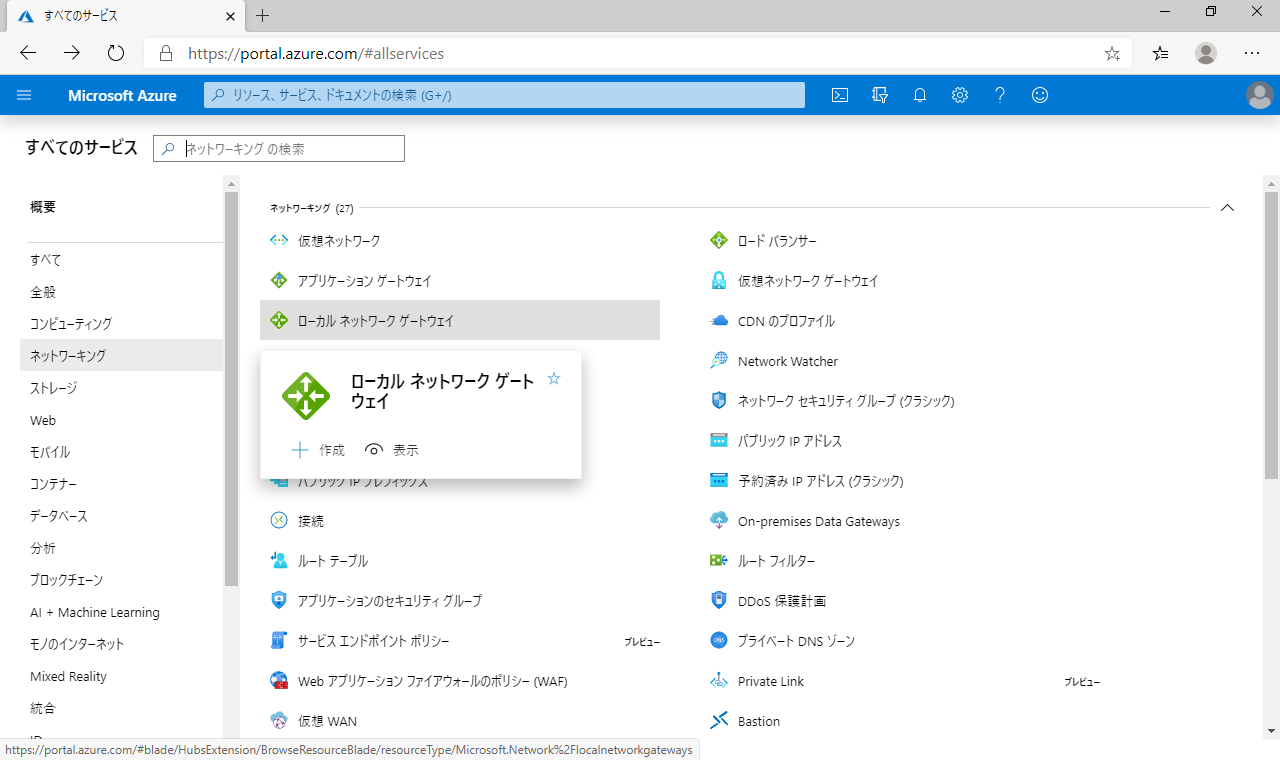Click the DDoS 保護計画 shield icon
1280x760 pixels.
(719, 601)
